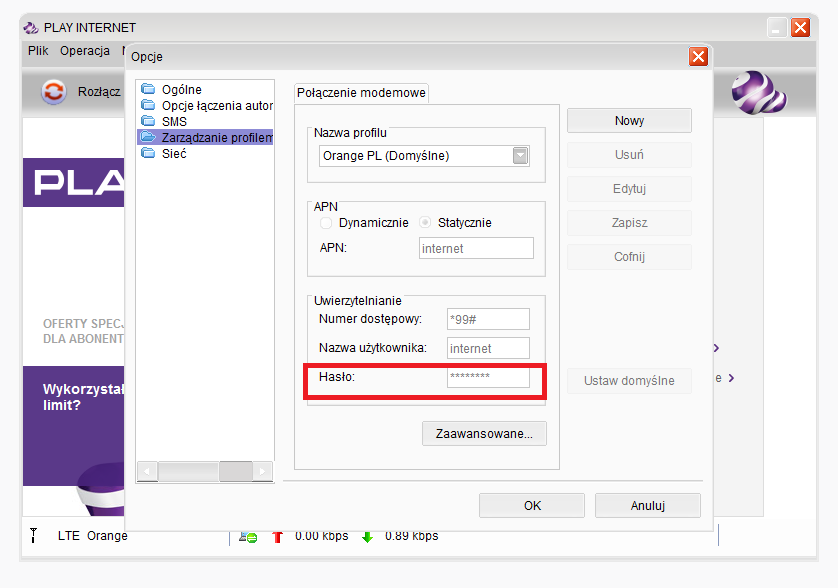The width and height of the screenshot is (838, 588).
Task: Click the Opcje łączenia folder icon
Action: click(148, 105)
